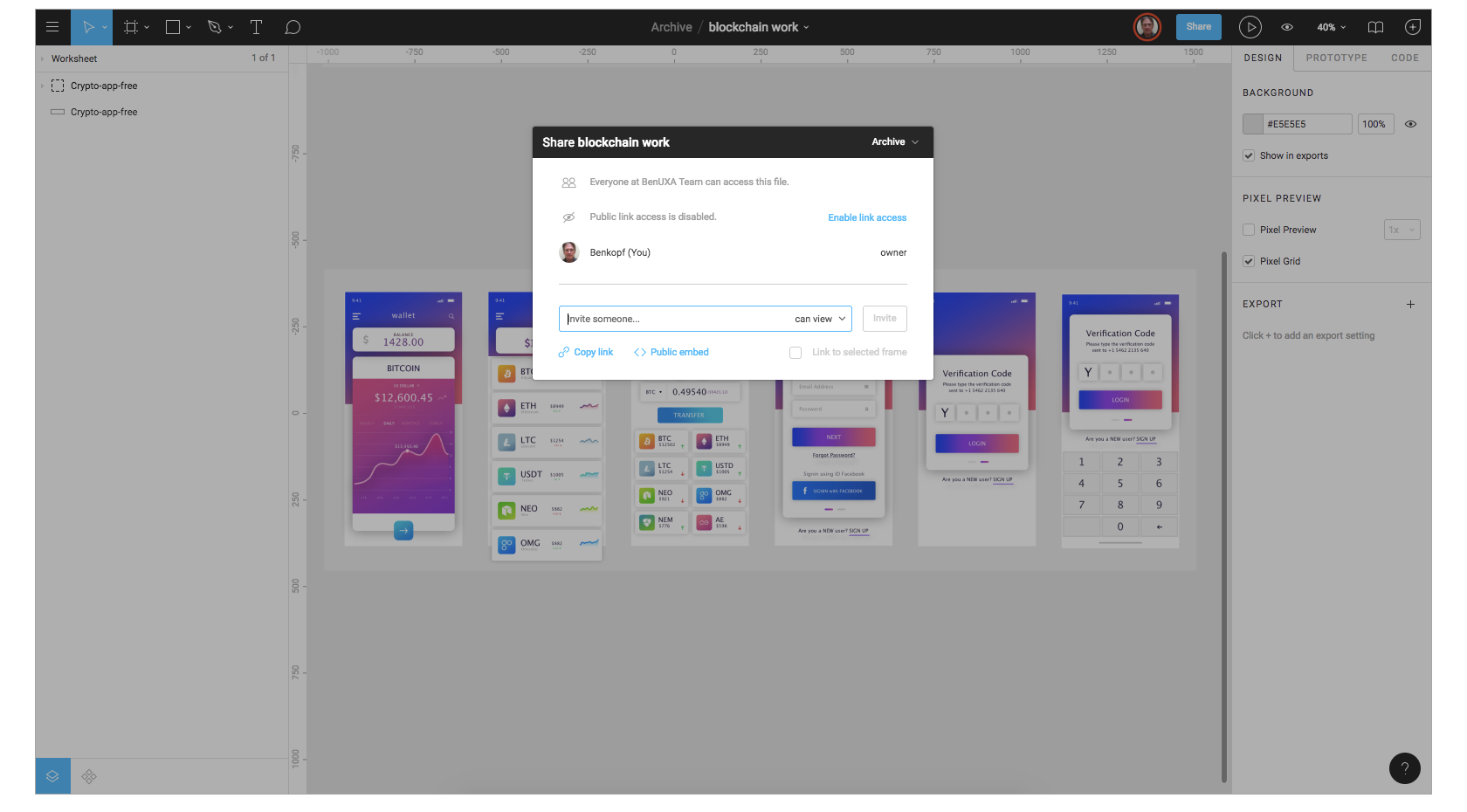Click the help question mark button
The width and height of the screenshot is (1467, 812).
pyautogui.click(x=1404, y=768)
